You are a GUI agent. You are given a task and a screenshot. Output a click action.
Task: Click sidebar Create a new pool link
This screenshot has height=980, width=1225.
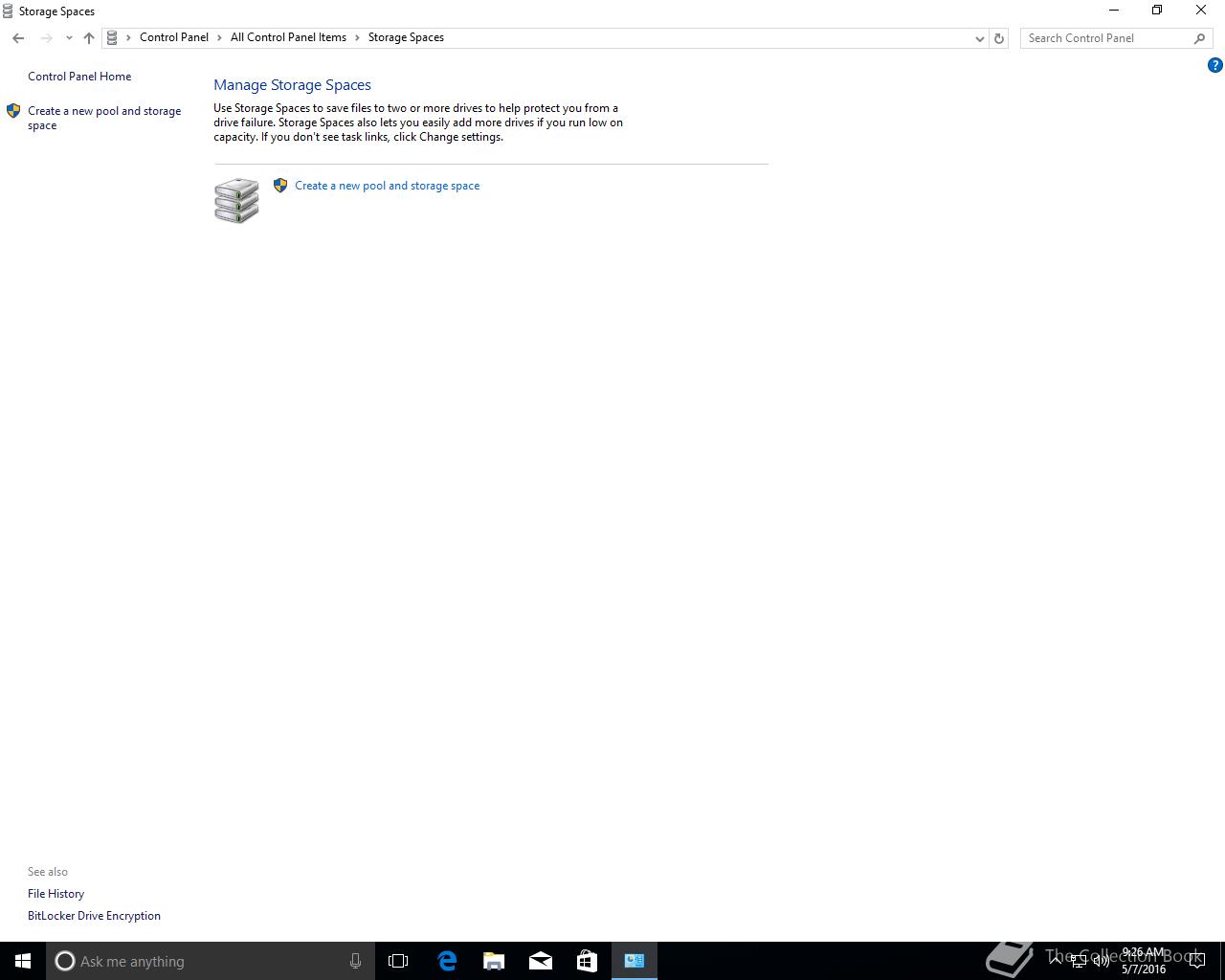[104, 118]
